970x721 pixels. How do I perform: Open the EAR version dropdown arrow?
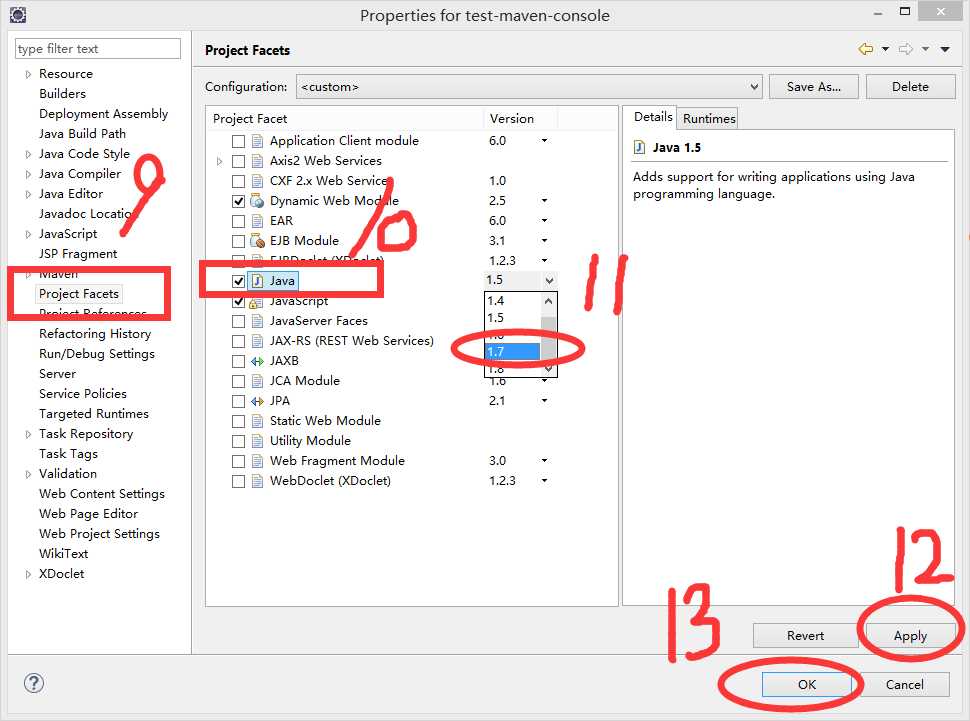(x=544, y=220)
